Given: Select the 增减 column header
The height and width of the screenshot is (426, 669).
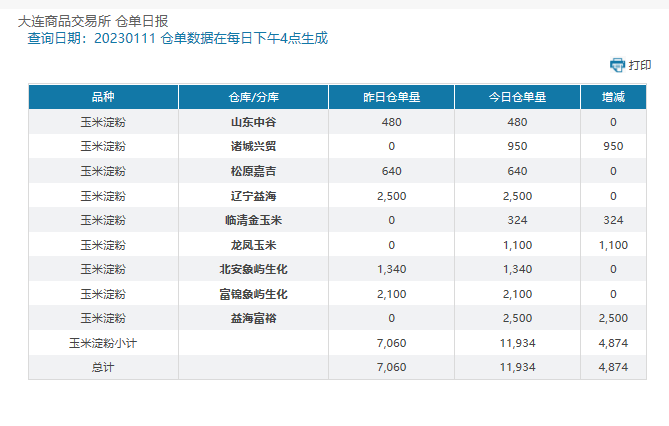Looking at the screenshot, I should [613, 97].
